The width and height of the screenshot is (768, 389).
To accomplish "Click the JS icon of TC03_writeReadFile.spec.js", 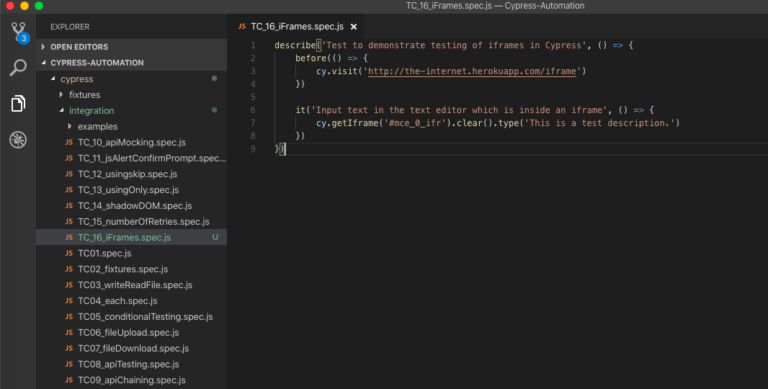I will pyautogui.click(x=69, y=285).
